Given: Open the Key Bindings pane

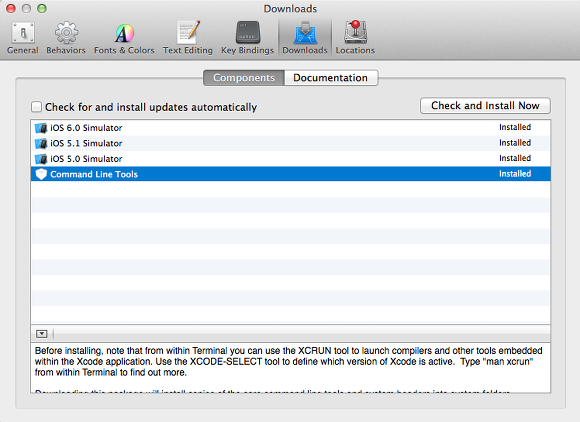Looking at the screenshot, I should 247,38.
